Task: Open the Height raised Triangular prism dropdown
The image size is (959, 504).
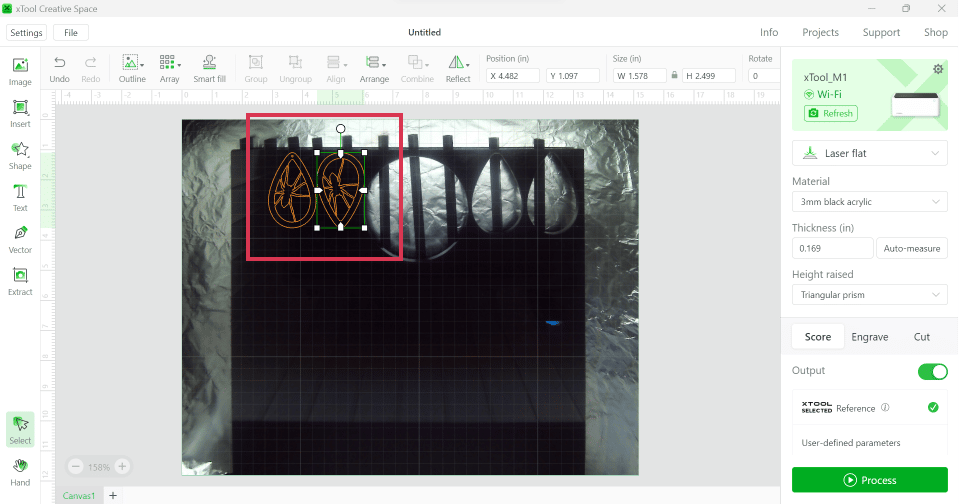Action: [869, 294]
